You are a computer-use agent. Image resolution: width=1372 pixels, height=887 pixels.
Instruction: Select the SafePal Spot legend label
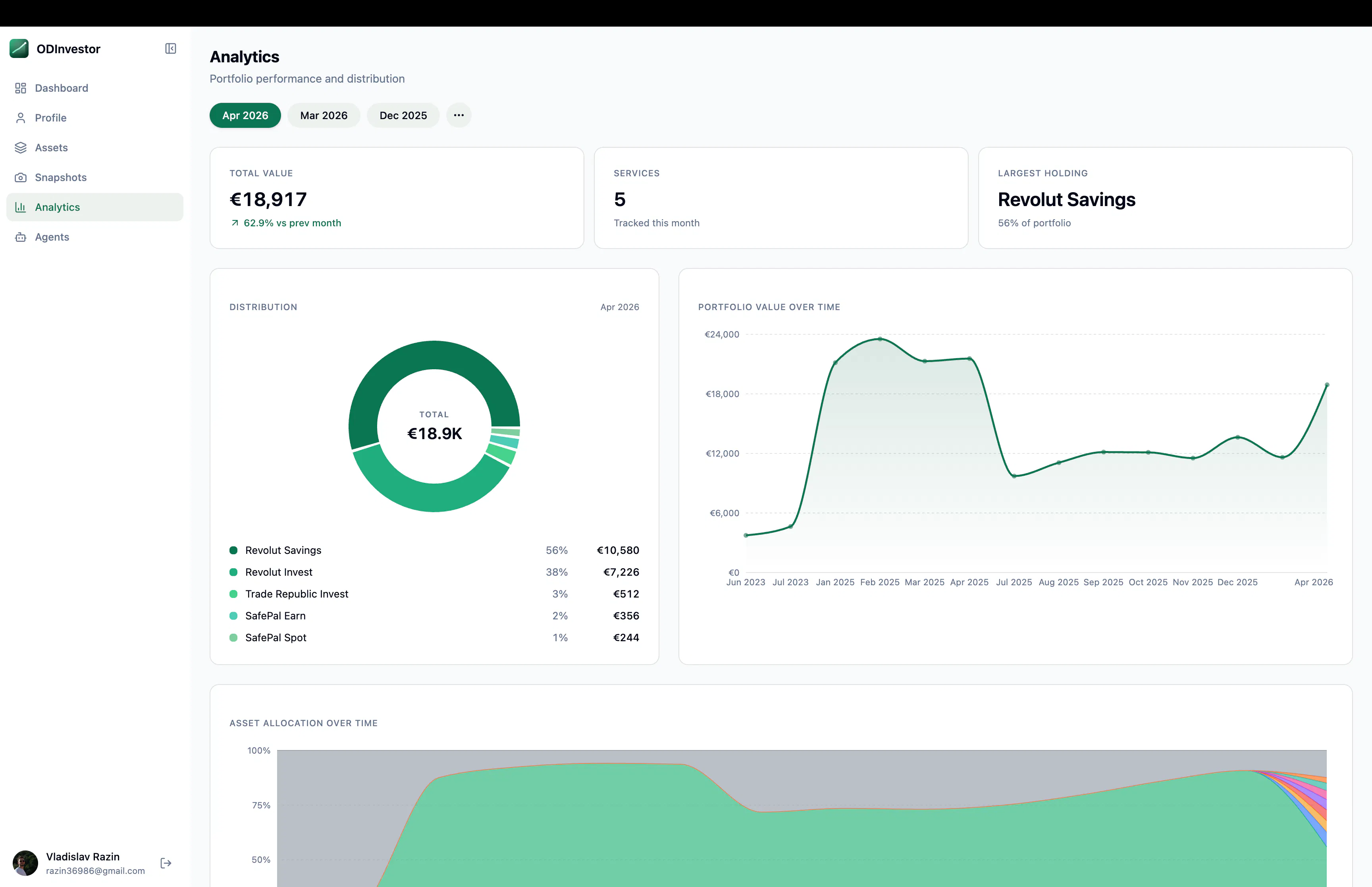(x=276, y=638)
